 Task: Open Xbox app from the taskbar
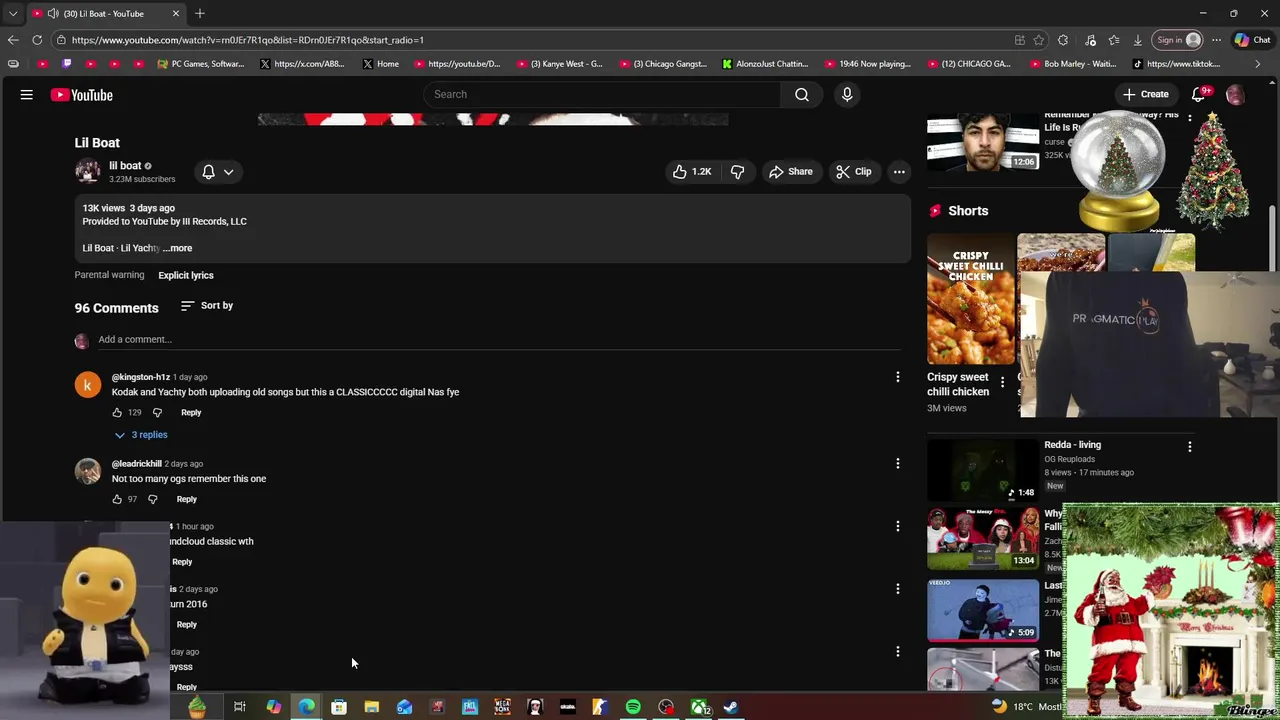[699, 707]
